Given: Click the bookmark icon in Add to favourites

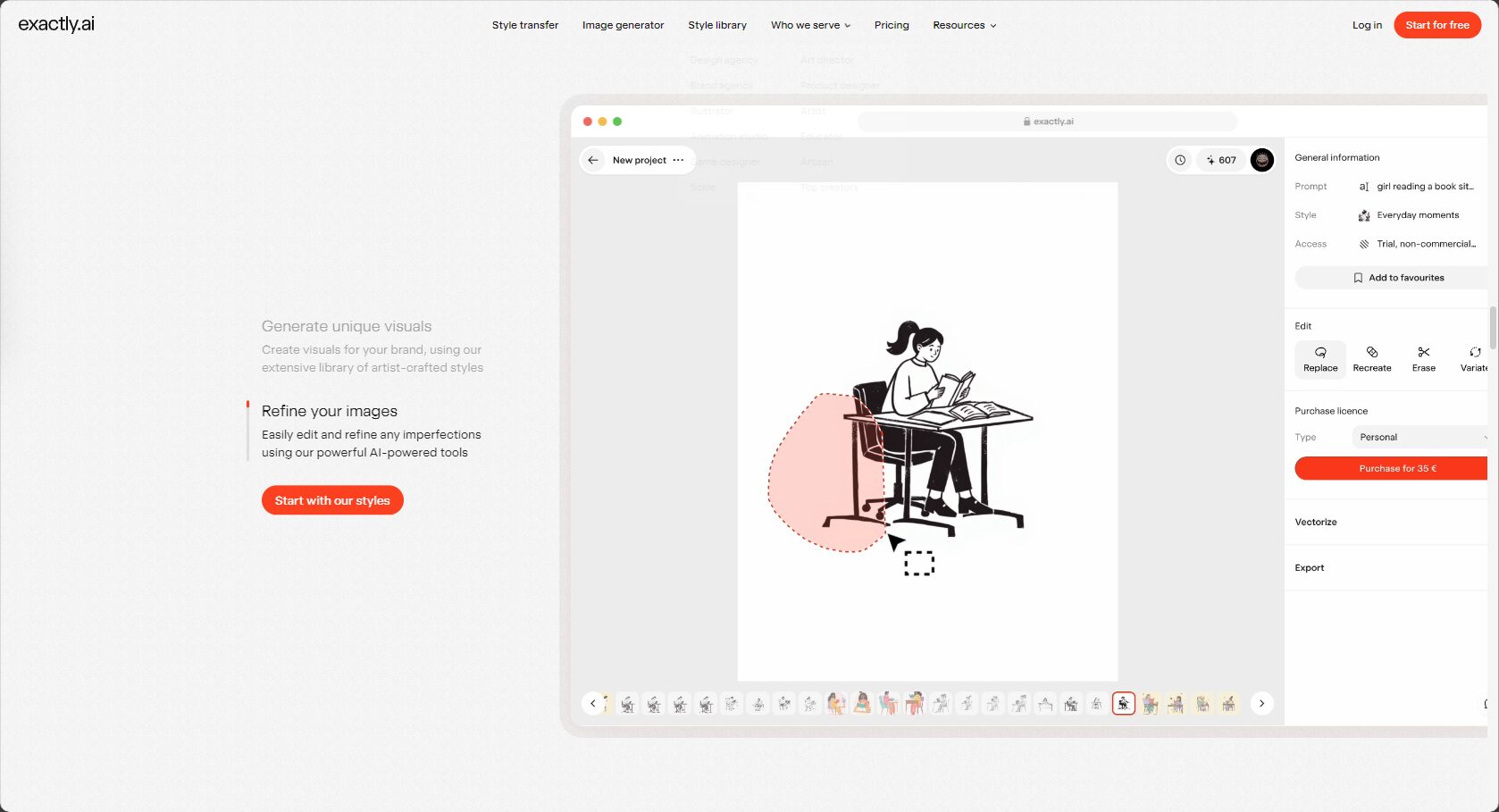Looking at the screenshot, I should tap(1358, 278).
